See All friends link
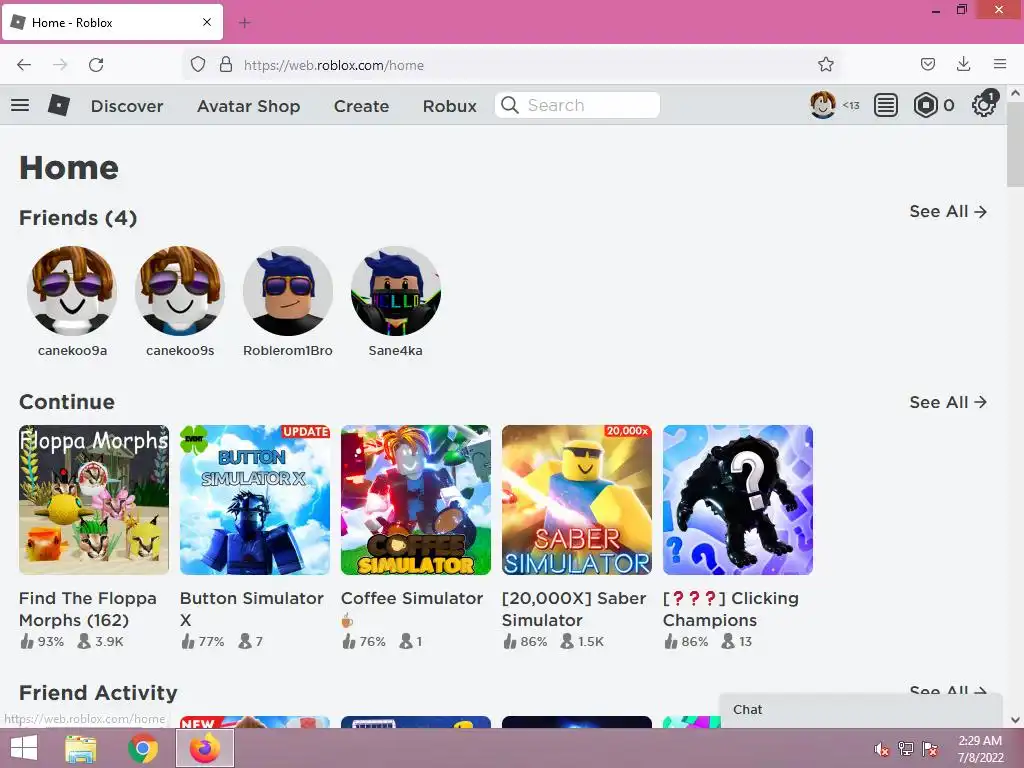Viewport: 1024px width, 768px height. tap(948, 212)
